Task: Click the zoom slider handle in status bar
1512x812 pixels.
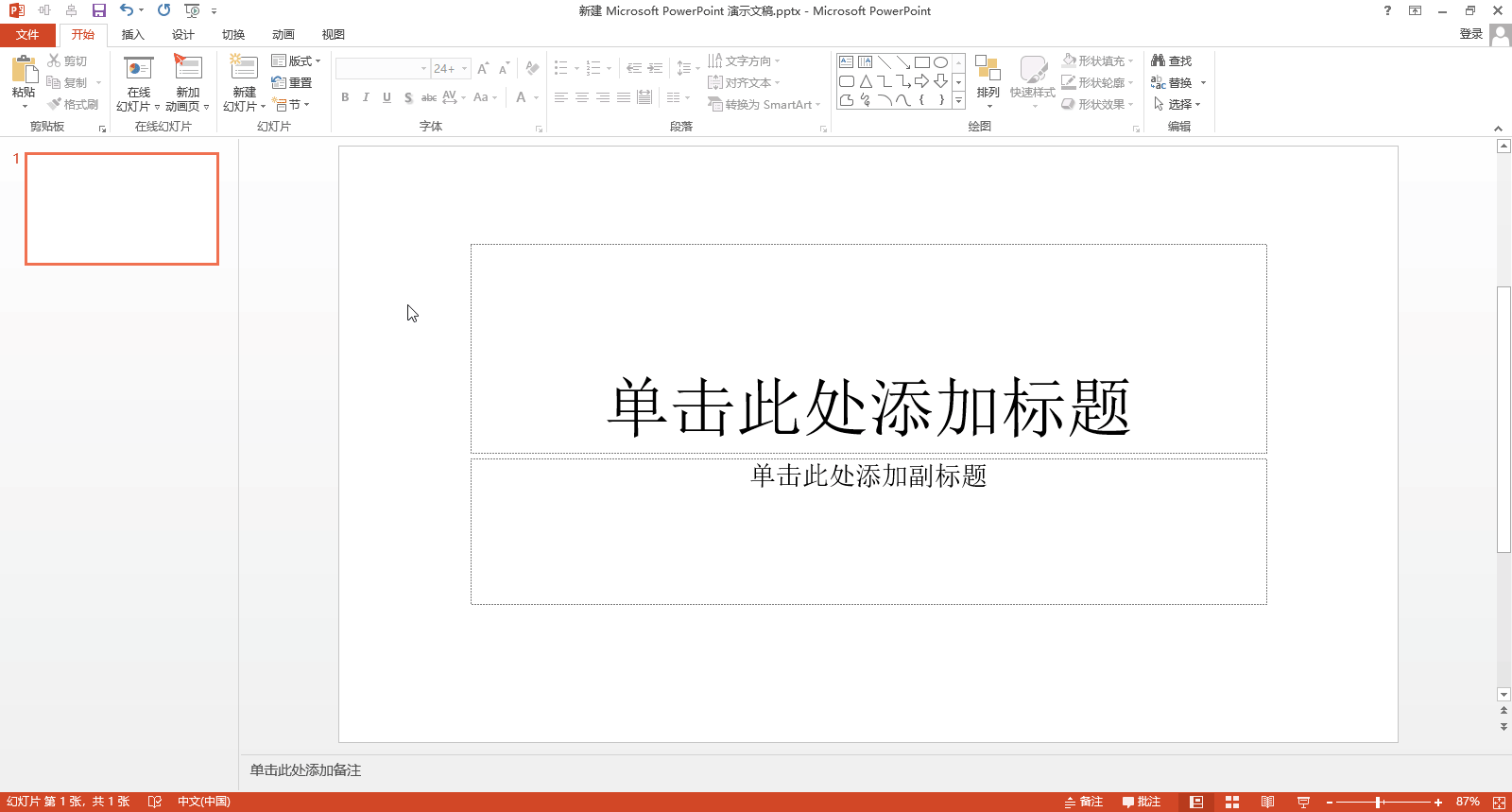Action: [x=1379, y=802]
